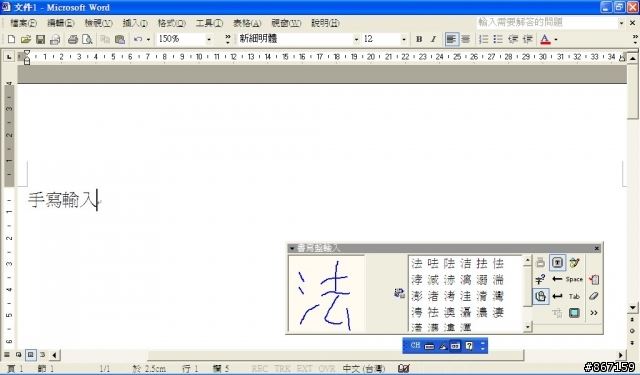The width and height of the screenshot is (640, 375).
Task: Open the 檔案 File menu
Action: (x=23, y=23)
